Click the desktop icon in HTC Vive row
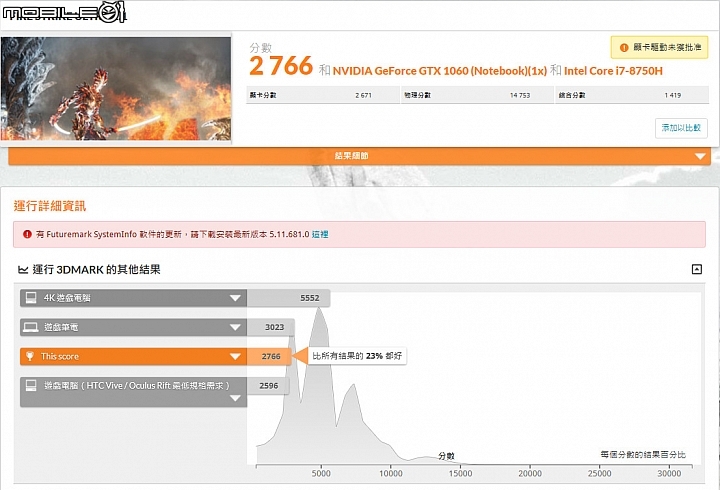The image size is (720, 490). pyautogui.click(x=31, y=385)
